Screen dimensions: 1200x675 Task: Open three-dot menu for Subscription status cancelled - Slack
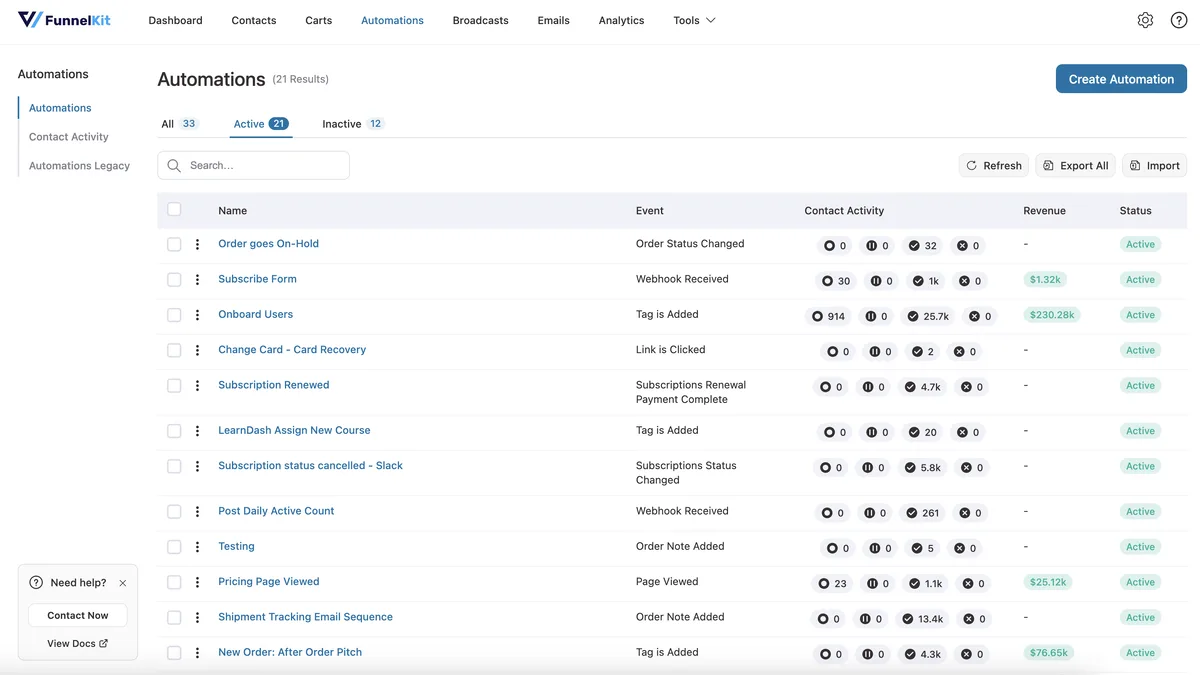click(197, 466)
